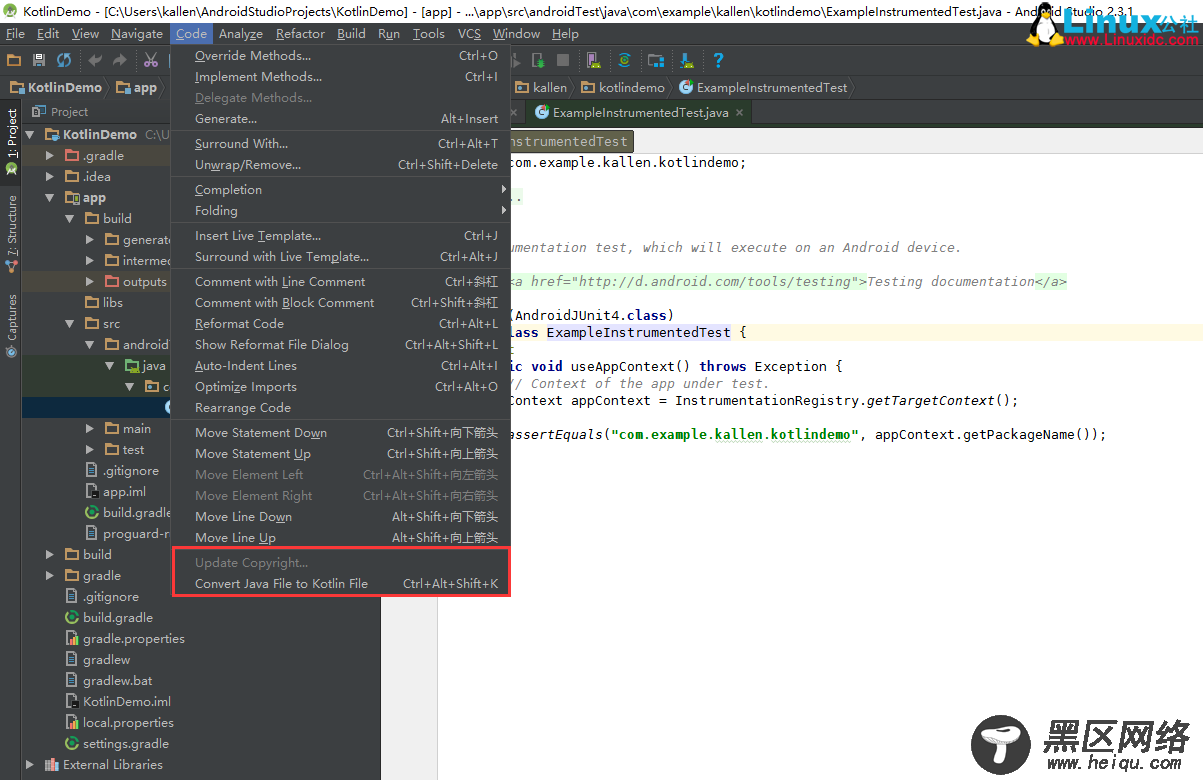Screen dimensions: 1203x780
Task: Expand the Completion submenu
Action: pyautogui.click(x=340, y=190)
